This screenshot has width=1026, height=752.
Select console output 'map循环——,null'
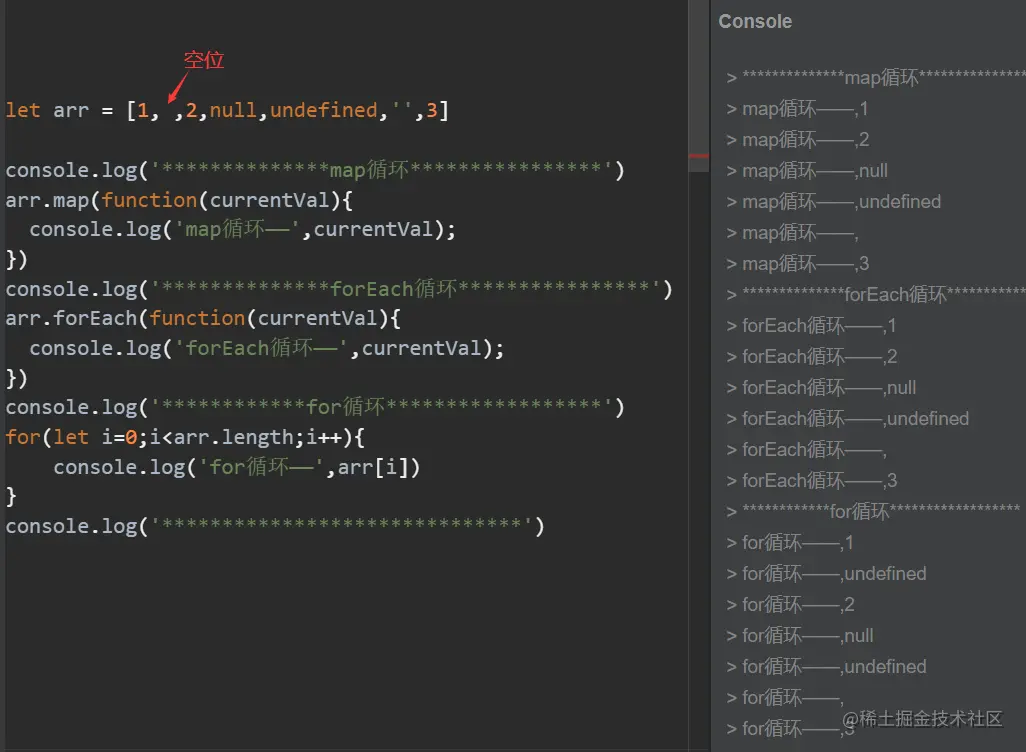(807, 171)
